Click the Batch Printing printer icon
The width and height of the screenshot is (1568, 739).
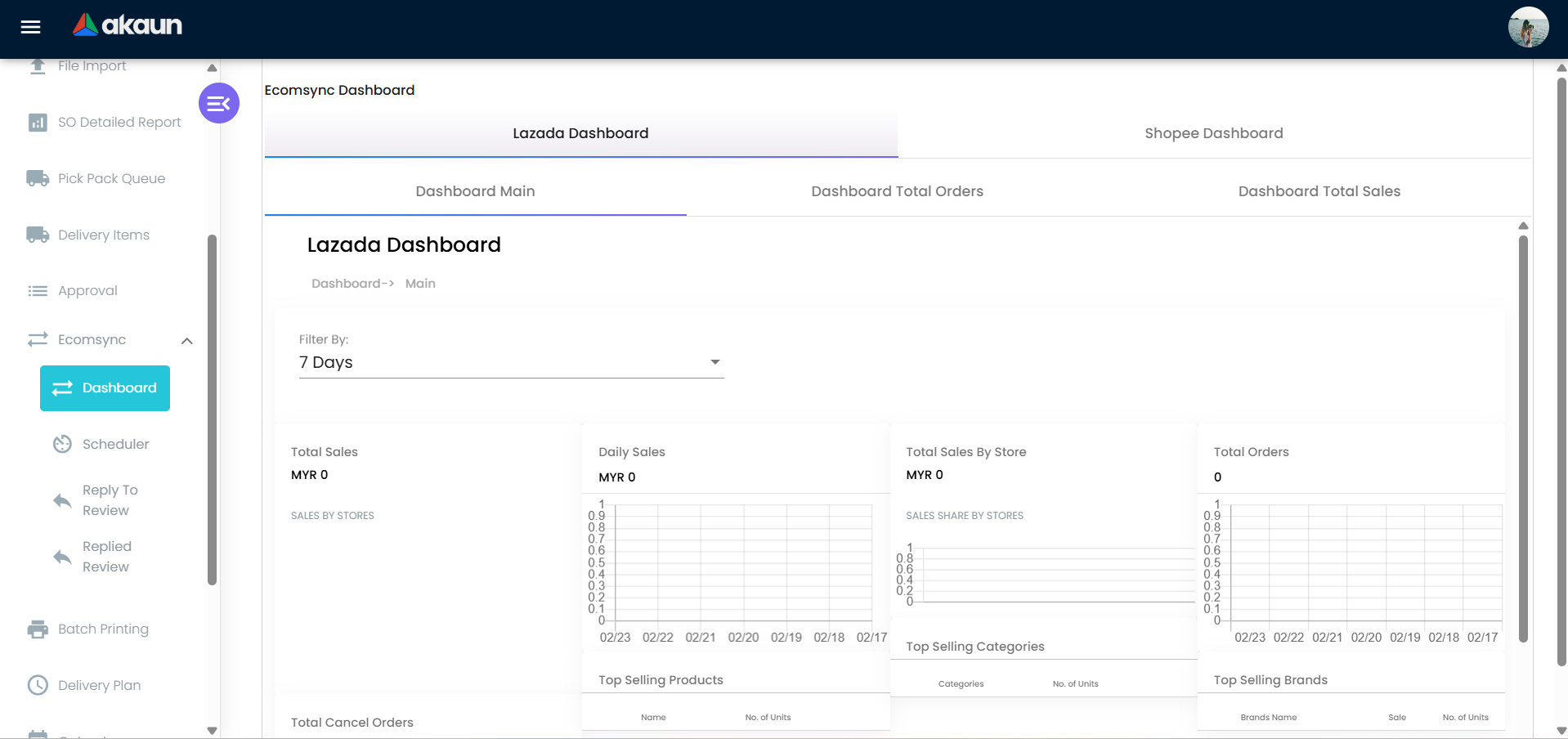(38, 629)
